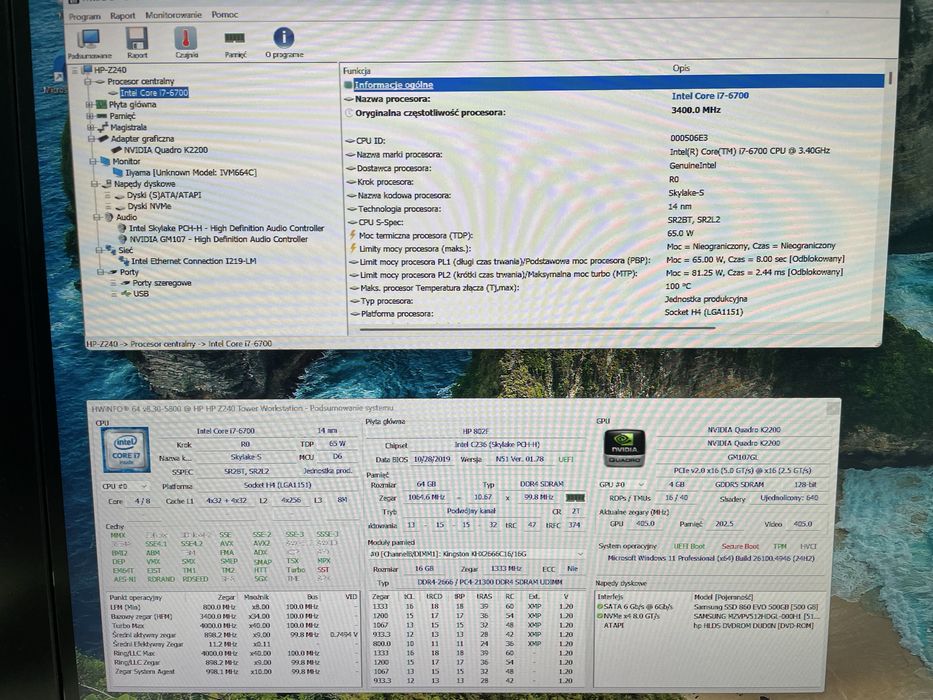Click the HP 802F motherboard field
This screenshot has width=933, height=700.
click(x=475, y=431)
